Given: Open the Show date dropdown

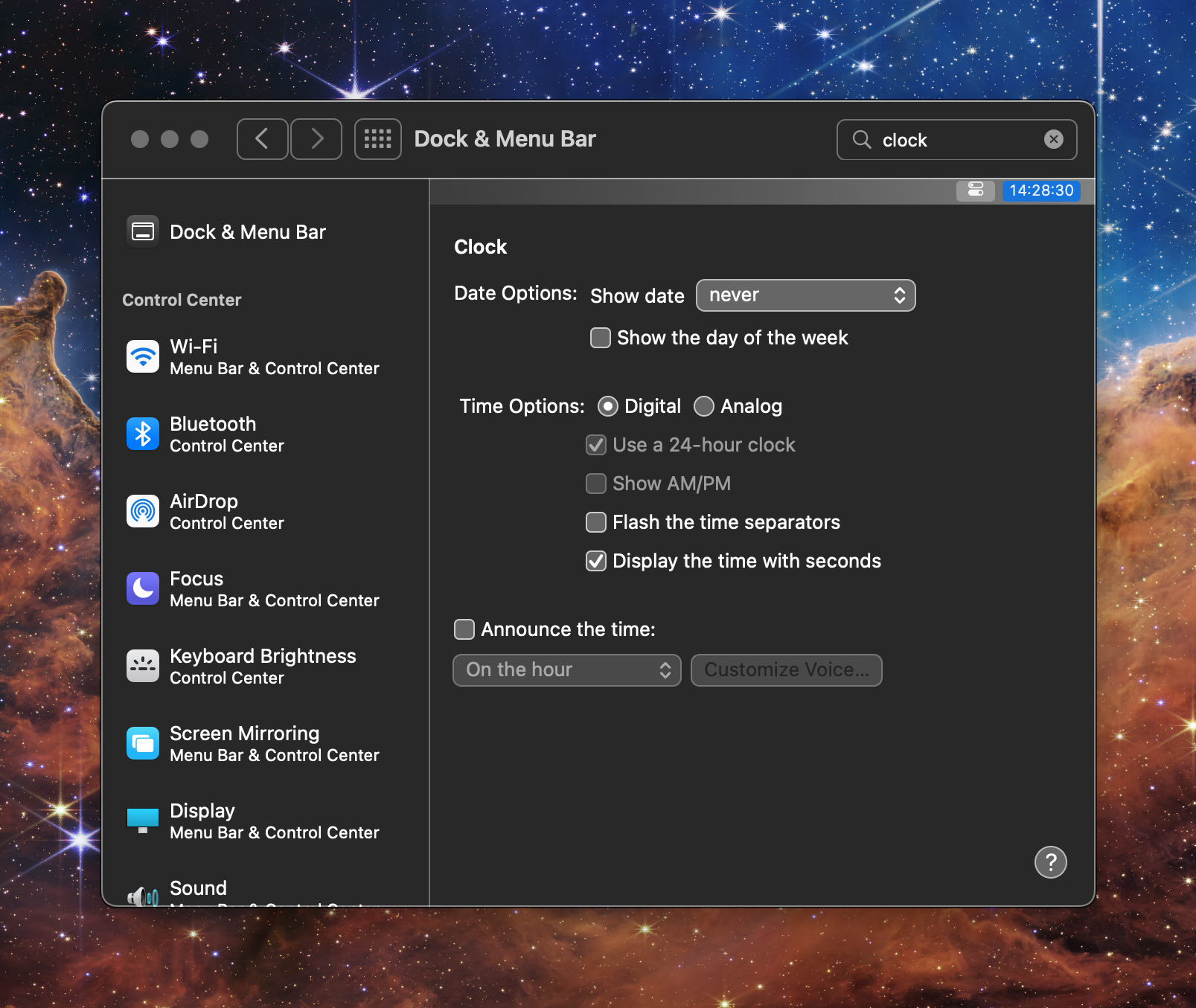Looking at the screenshot, I should (x=805, y=295).
